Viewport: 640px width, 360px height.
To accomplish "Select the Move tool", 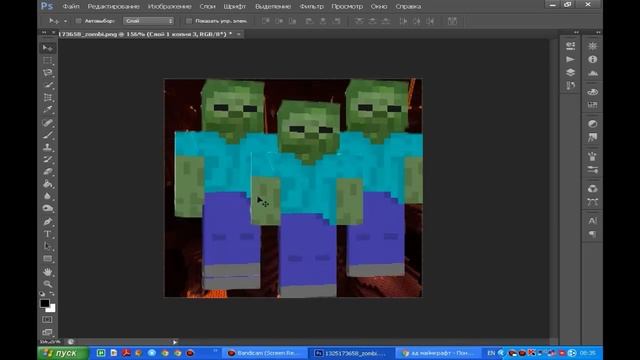I will coord(47,48).
